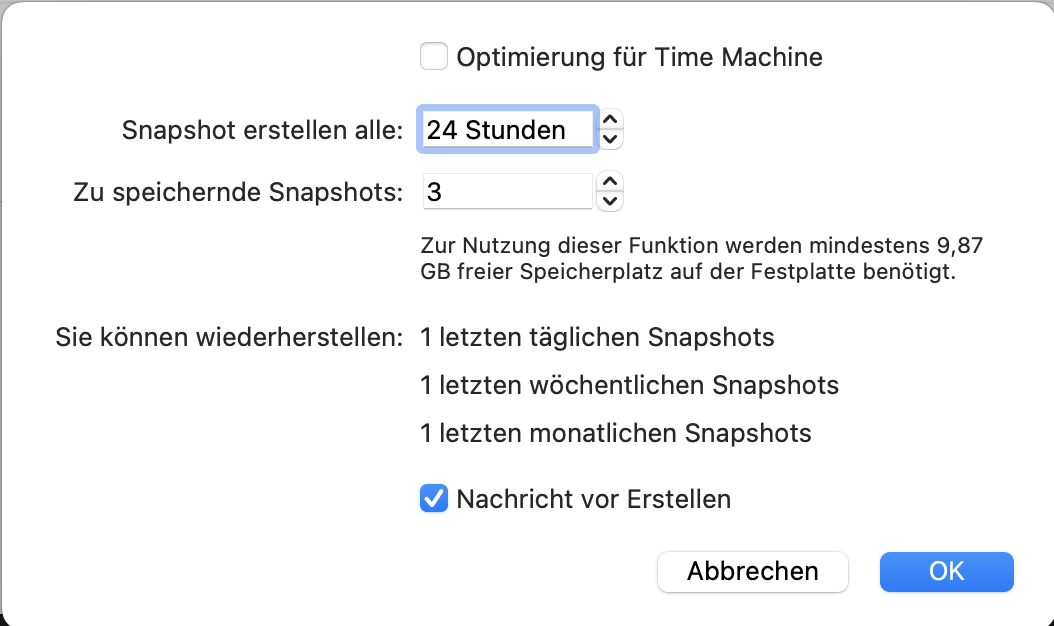Image resolution: width=1054 pixels, height=626 pixels.
Task: Focus the 24 Stunden interval field
Action: (x=506, y=130)
